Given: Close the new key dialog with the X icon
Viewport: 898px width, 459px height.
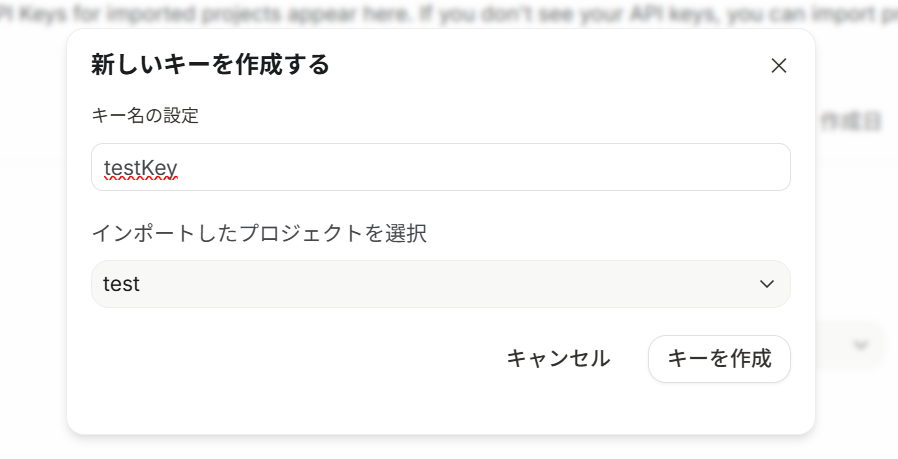Looking at the screenshot, I should (x=779, y=66).
